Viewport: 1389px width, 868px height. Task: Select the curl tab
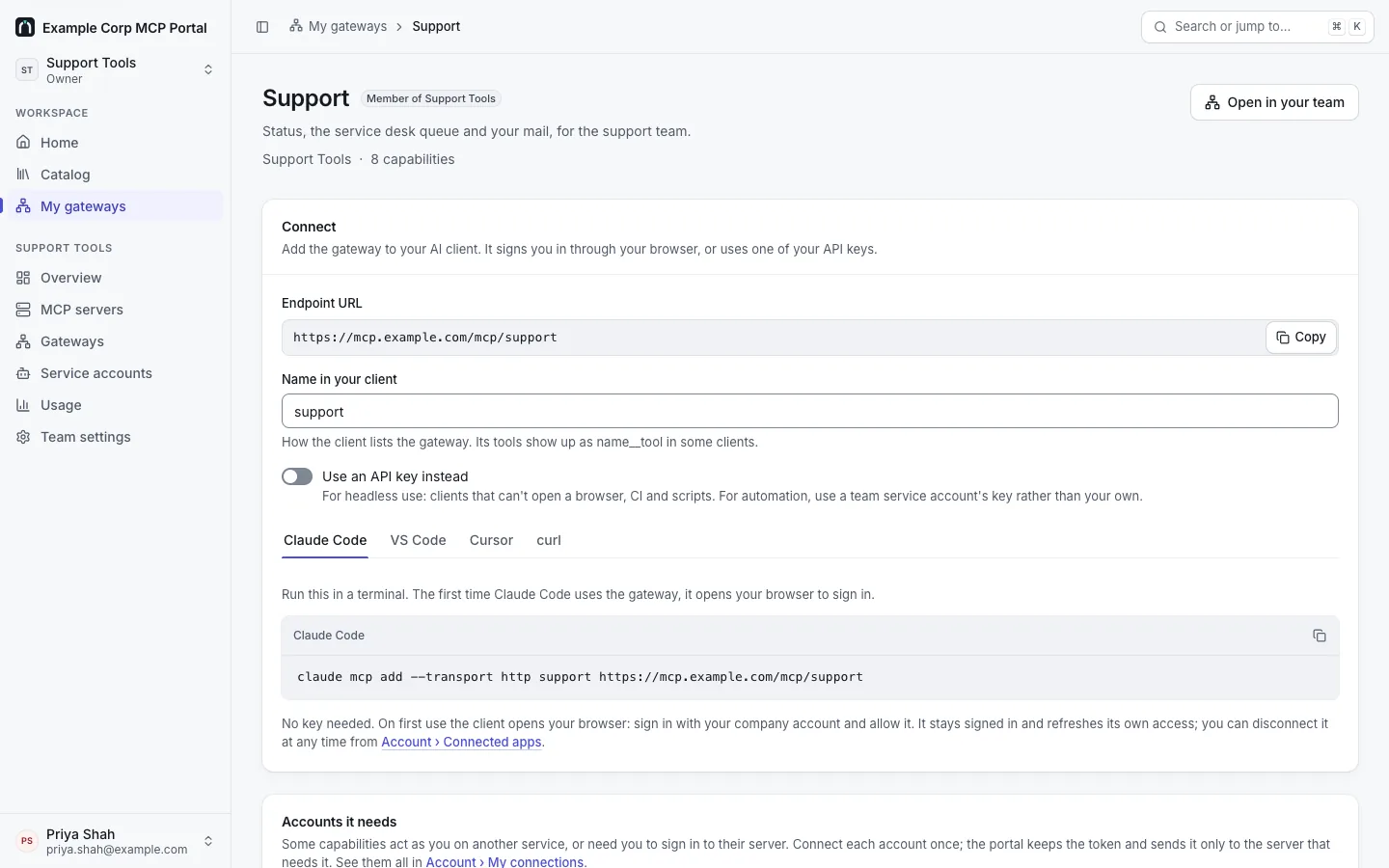tap(549, 540)
